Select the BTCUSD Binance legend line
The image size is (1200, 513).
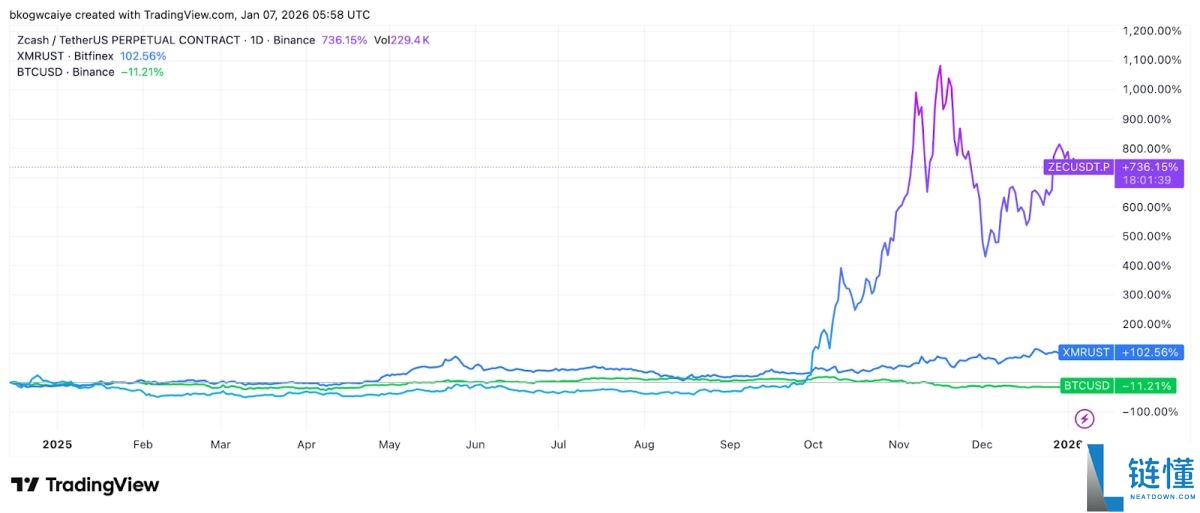pos(66,72)
